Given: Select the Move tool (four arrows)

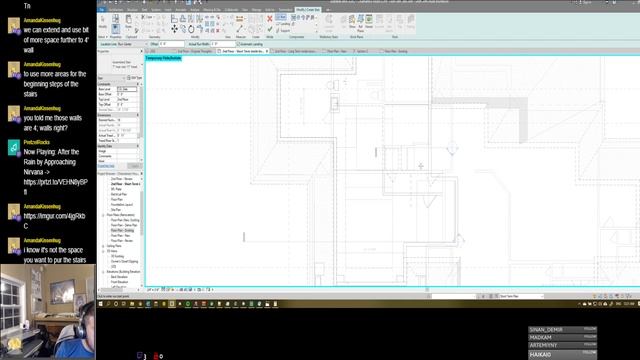Looking at the screenshot, I should (x=174, y=29).
